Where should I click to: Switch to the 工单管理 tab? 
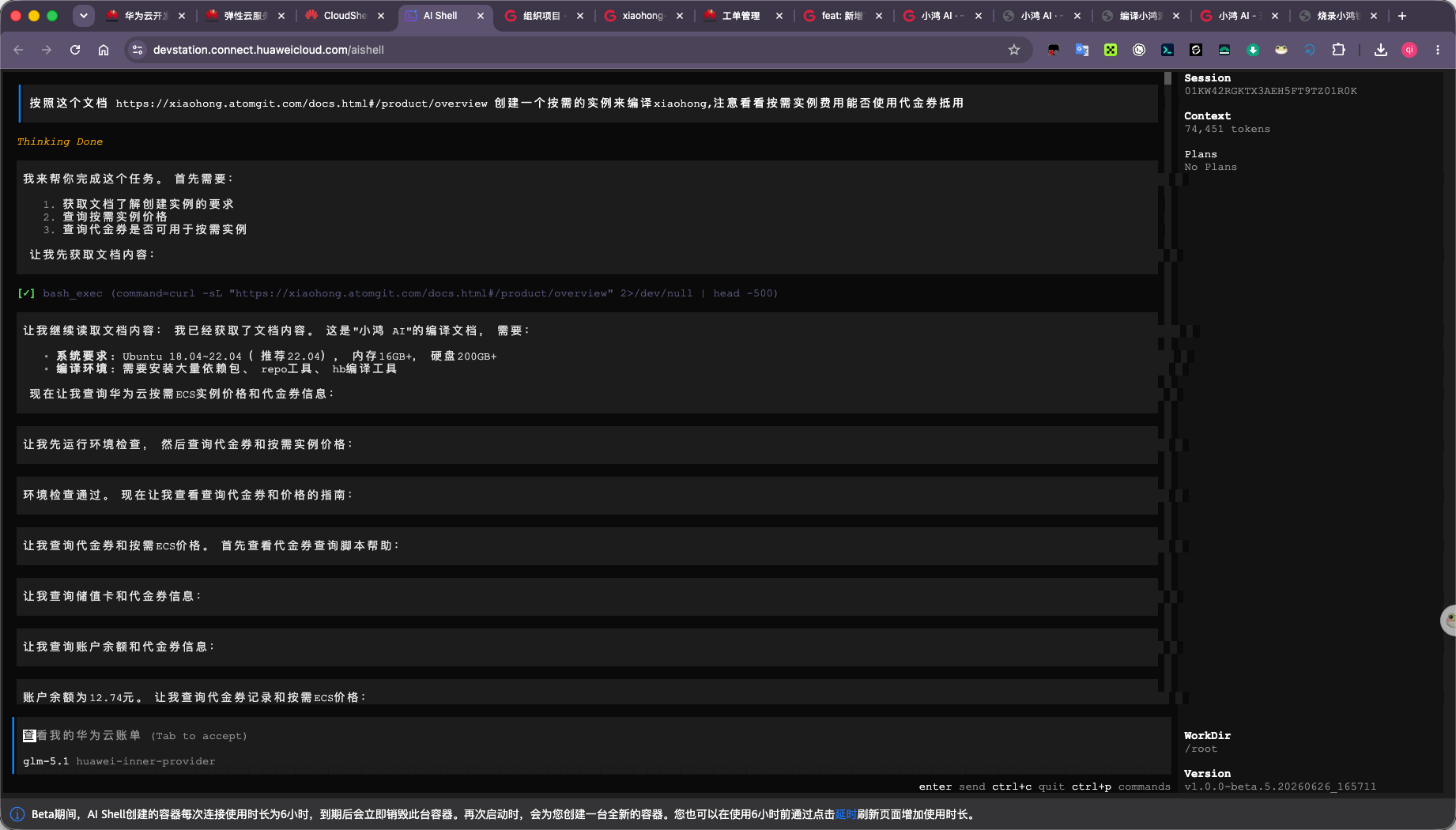pyautogui.click(x=741, y=16)
